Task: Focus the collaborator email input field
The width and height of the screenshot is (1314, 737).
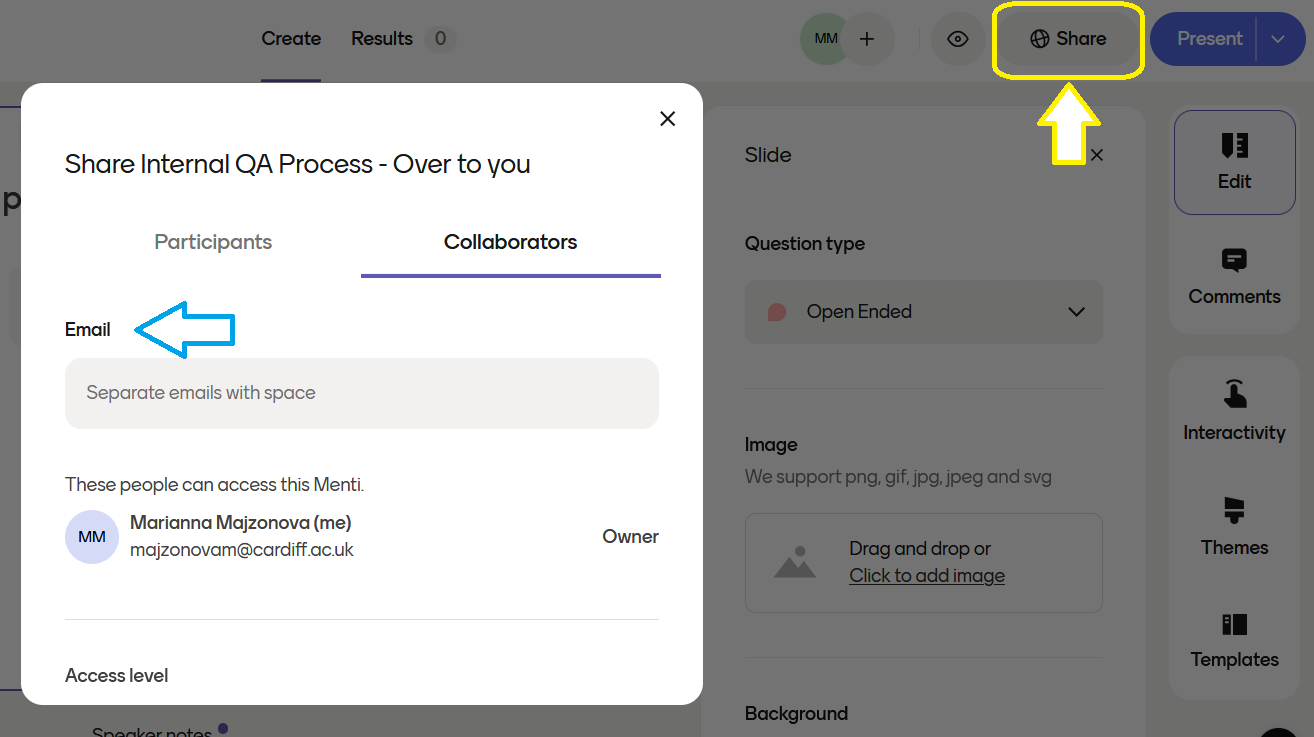Action: point(362,393)
